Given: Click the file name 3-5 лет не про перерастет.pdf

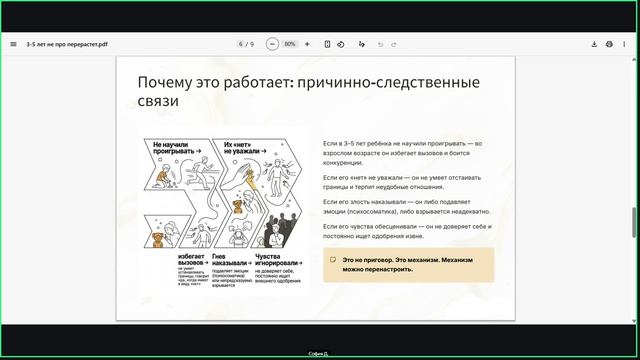Looking at the screenshot, I should coord(67,44).
